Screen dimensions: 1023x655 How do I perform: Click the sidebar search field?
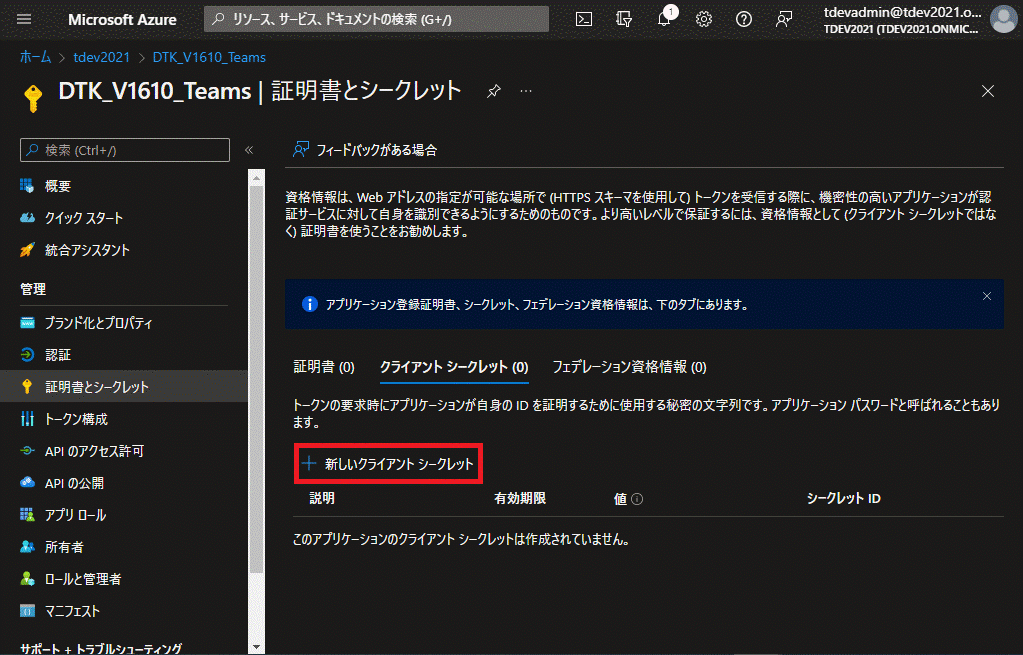pos(125,150)
